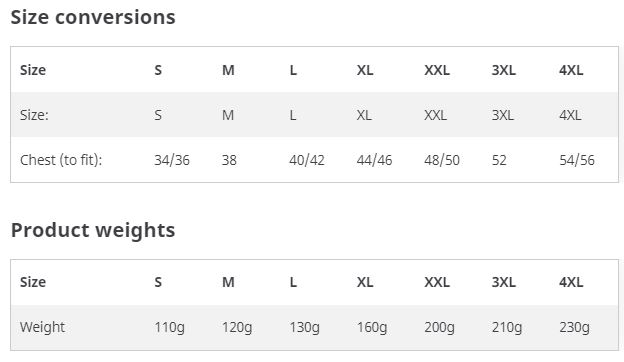Click the 130g weight under L
Viewport: 624px width, 362px height.
(x=304, y=327)
